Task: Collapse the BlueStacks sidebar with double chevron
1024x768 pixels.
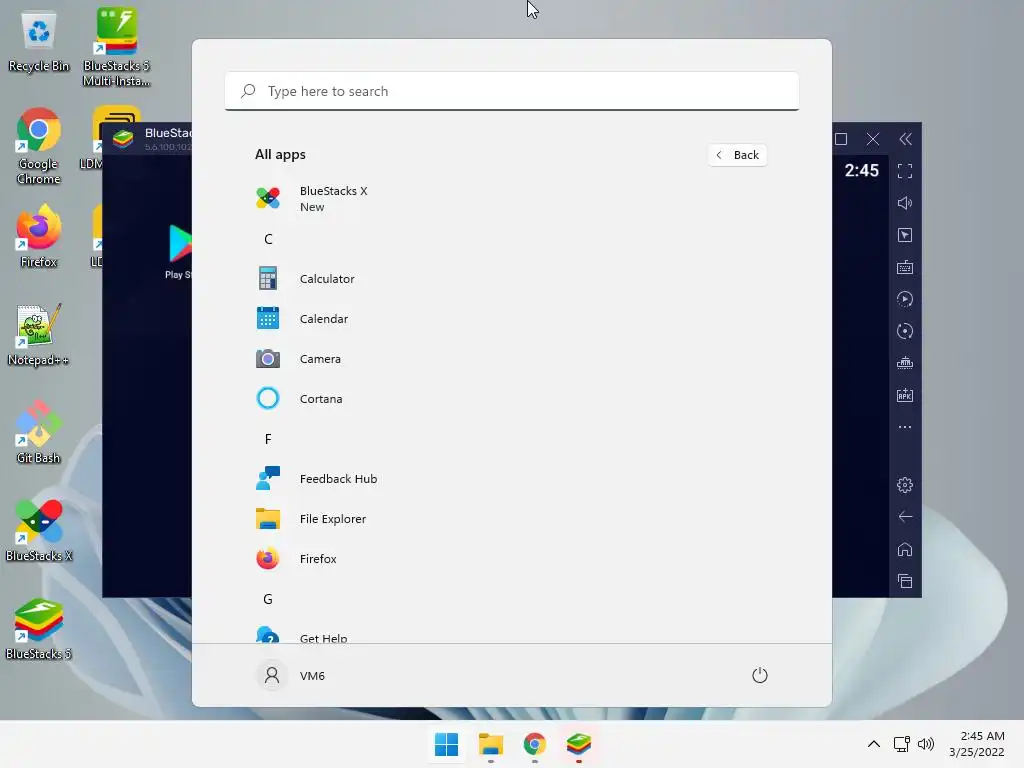Action: (905, 139)
